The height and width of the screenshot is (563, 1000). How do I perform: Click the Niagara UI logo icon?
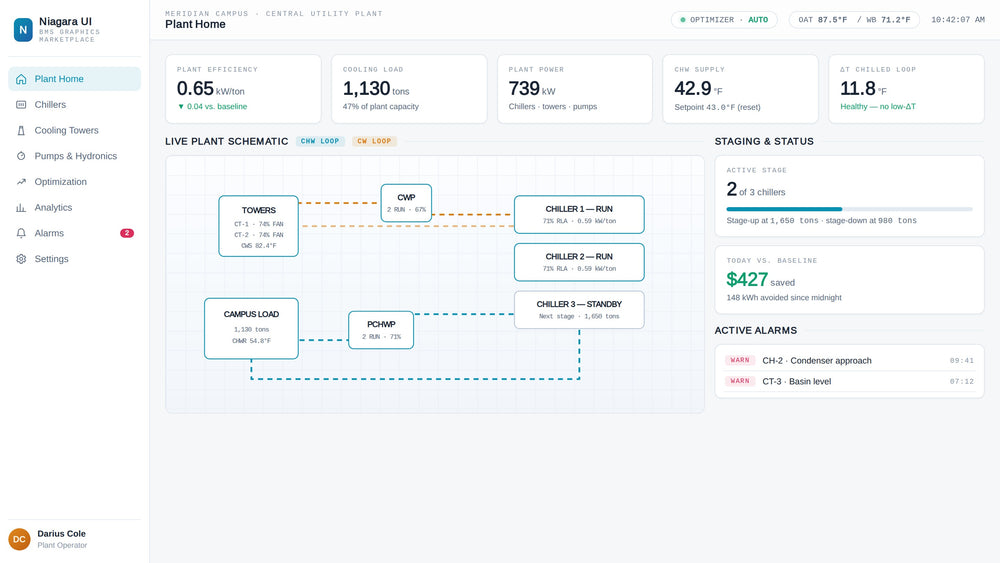click(23, 29)
